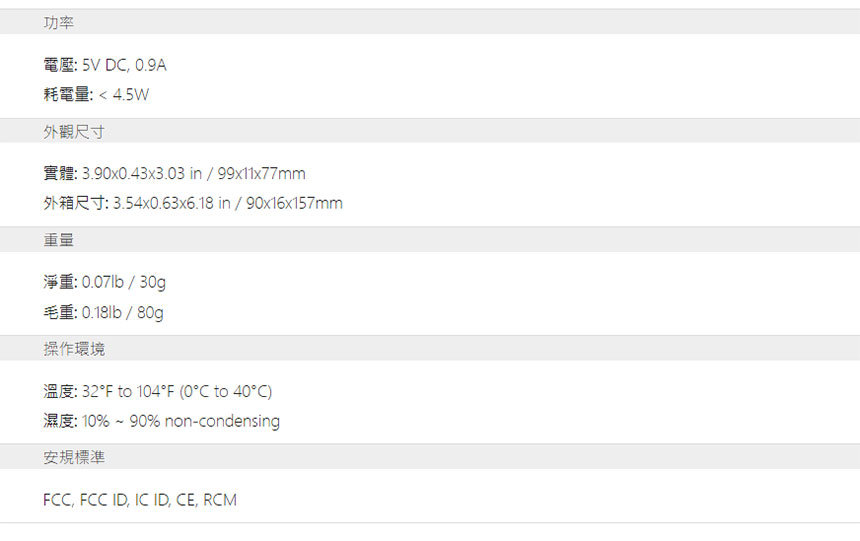Select the 99x11x77mm dimension text

click(x=261, y=173)
